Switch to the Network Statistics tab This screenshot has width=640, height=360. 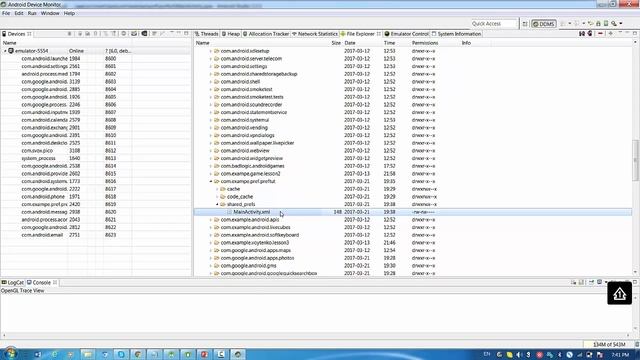pos(315,34)
